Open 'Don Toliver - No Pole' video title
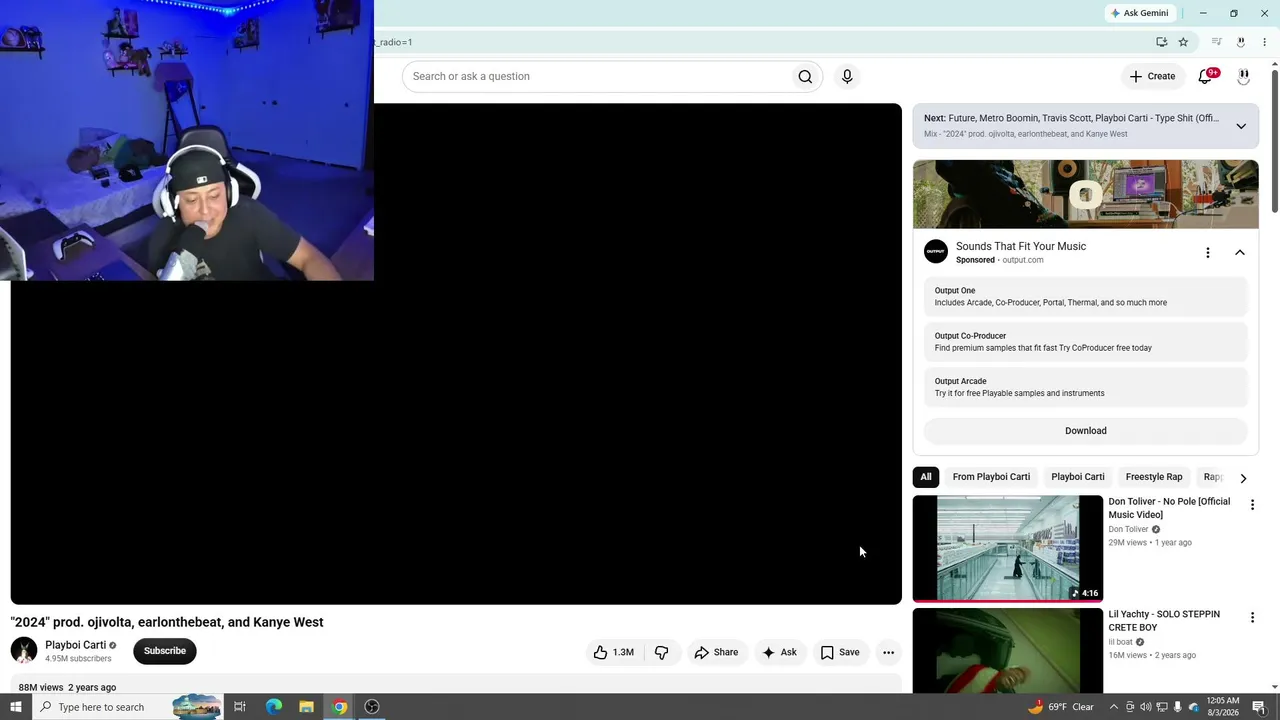This screenshot has height=720, width=1280. coord(1169,508)
